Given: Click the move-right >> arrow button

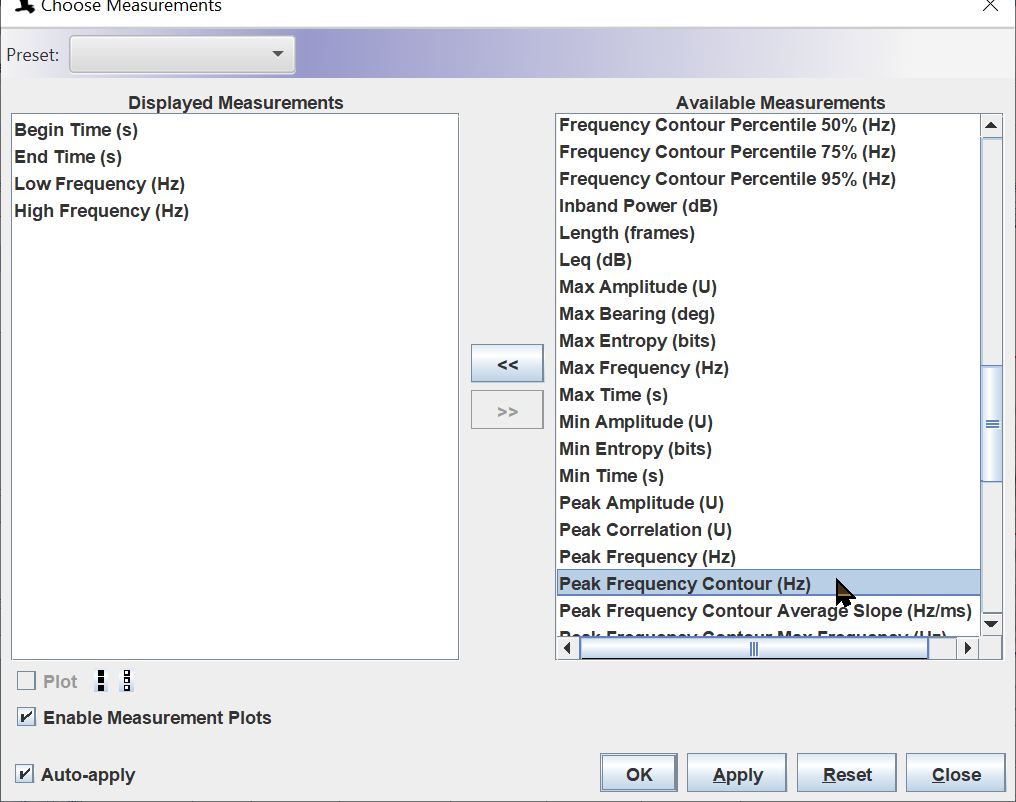Looking at the screenshot, I should [507, 410].
